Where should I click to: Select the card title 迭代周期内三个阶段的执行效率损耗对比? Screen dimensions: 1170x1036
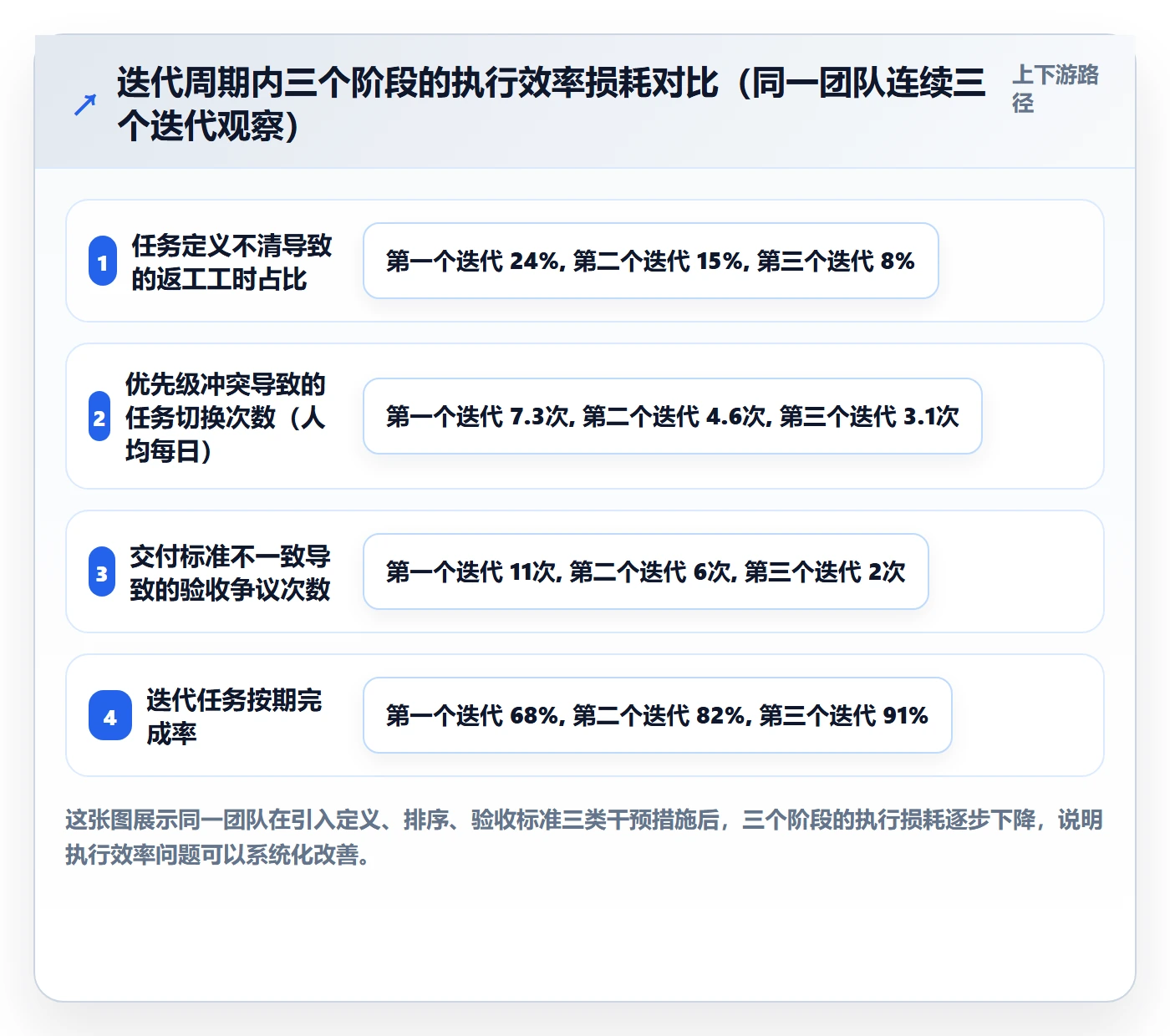click(x=551, y=104)
